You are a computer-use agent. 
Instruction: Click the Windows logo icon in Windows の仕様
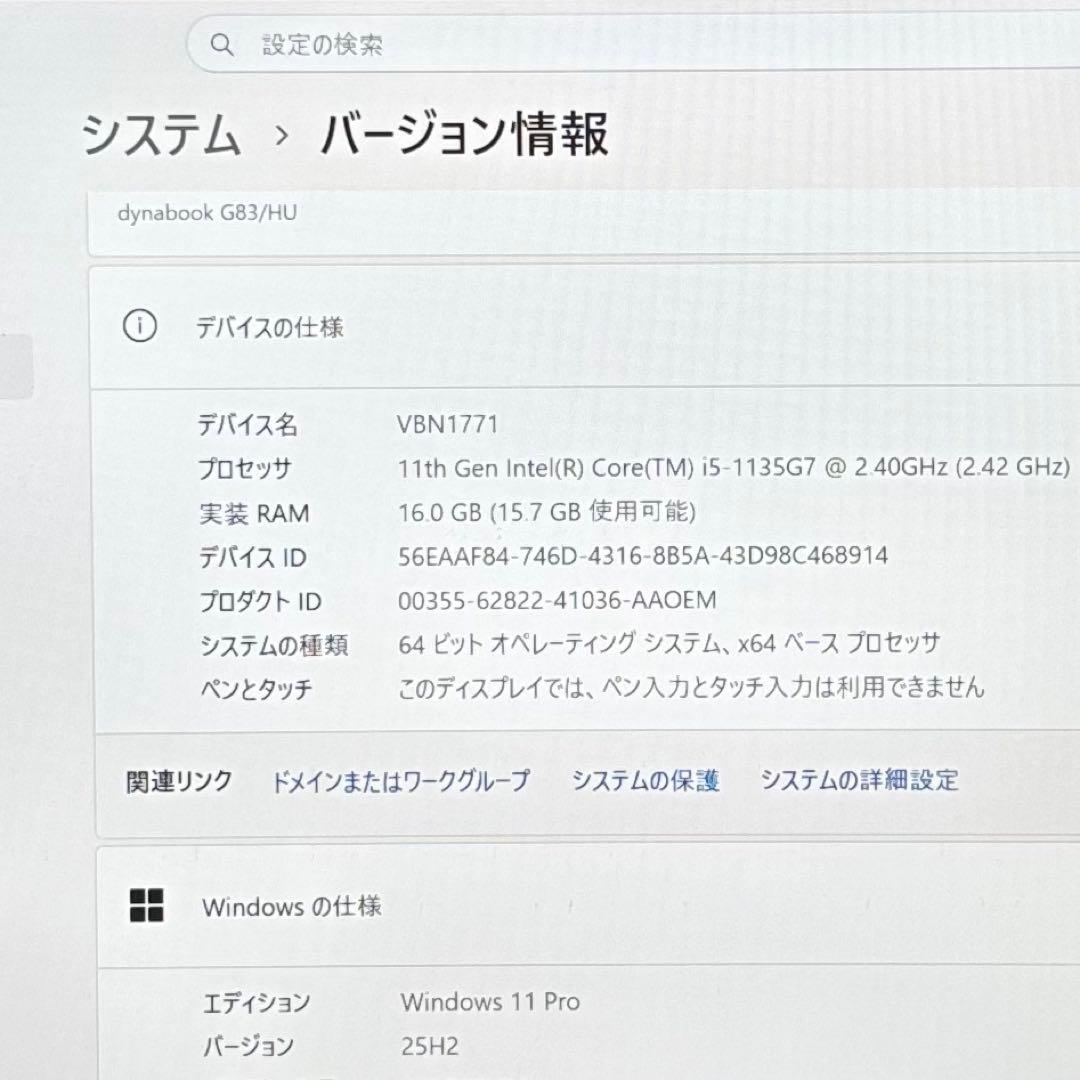point(147,905)
